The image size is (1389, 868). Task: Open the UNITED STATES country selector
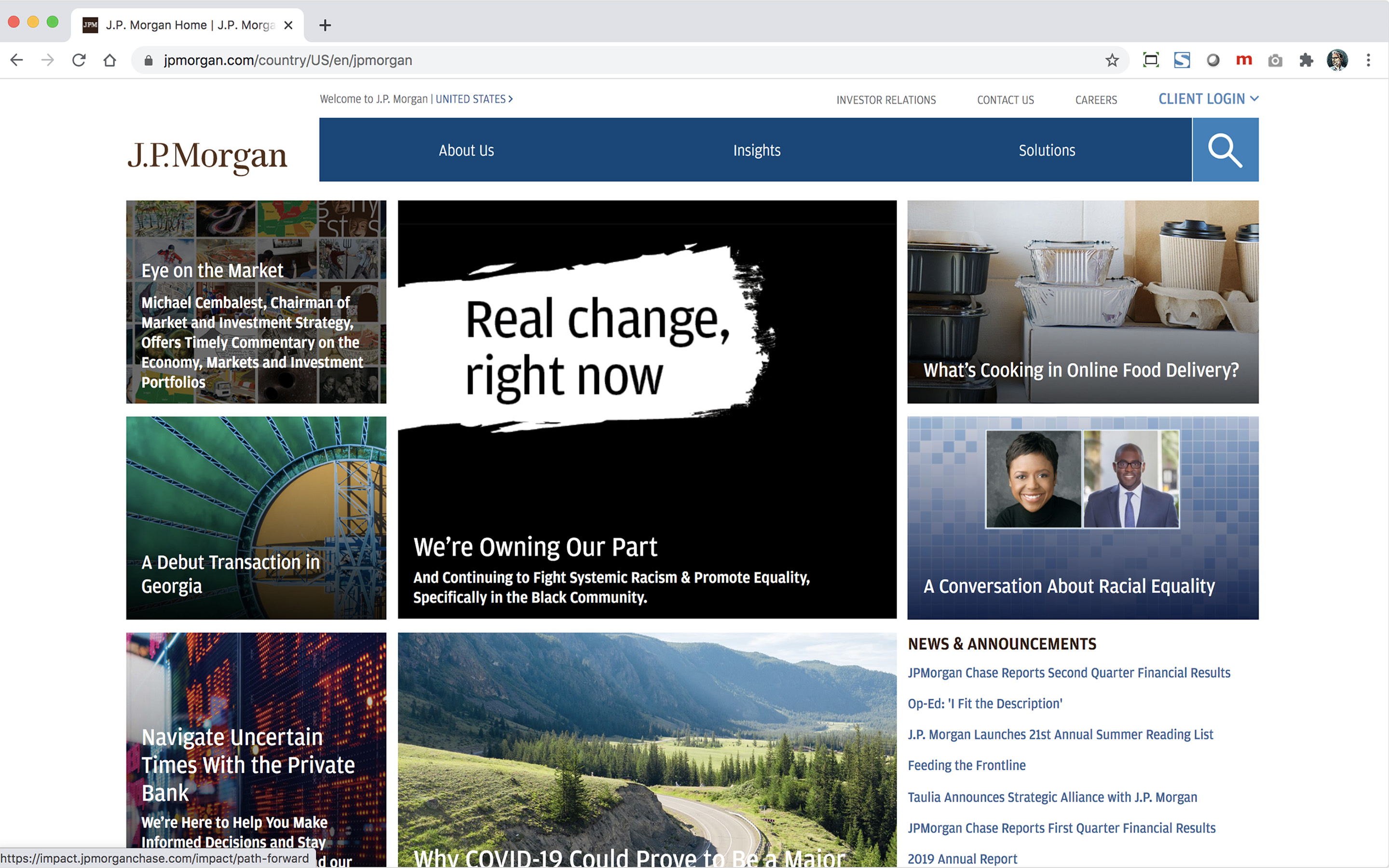pyautogui.click(x=474, y=99)
